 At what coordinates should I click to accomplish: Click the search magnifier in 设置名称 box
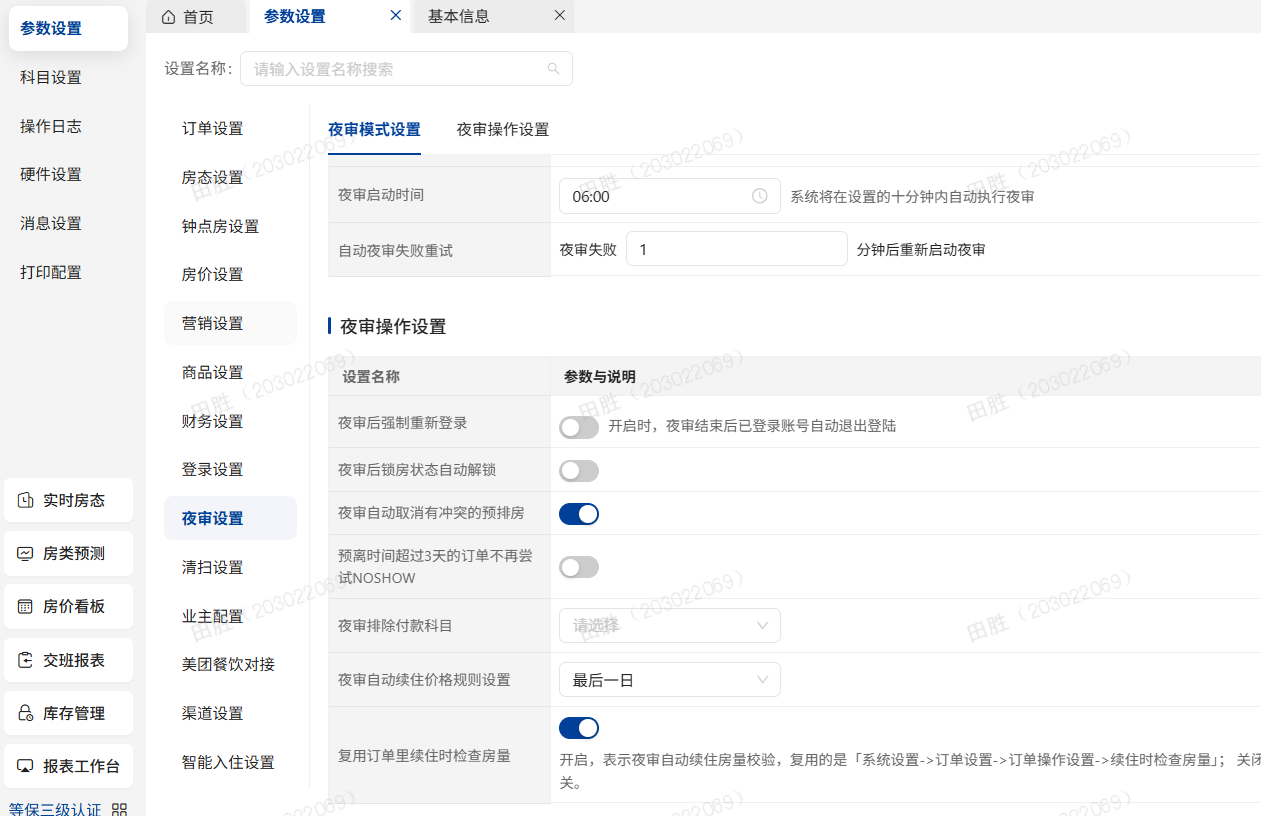(553, 68)
